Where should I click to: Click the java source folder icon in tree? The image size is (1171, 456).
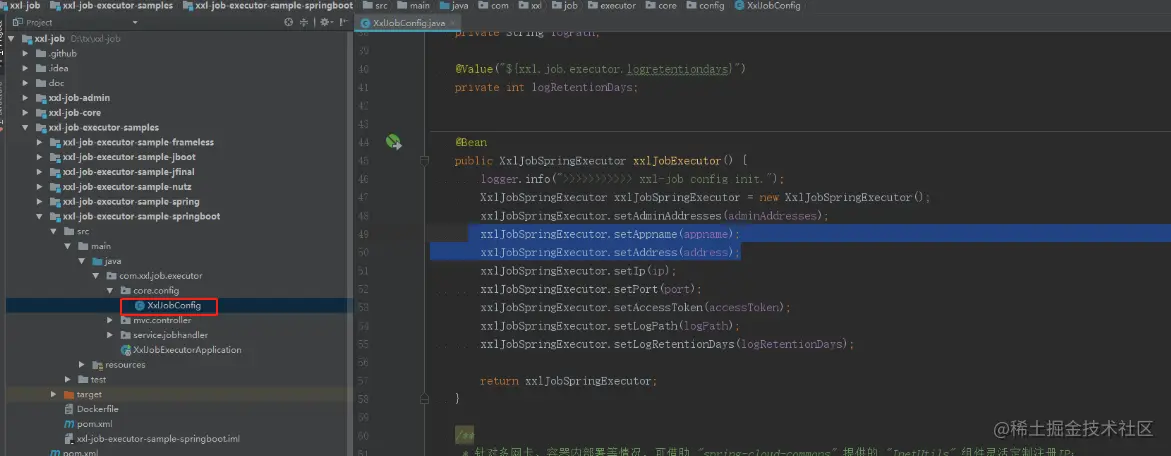click(x=98, y=261)
